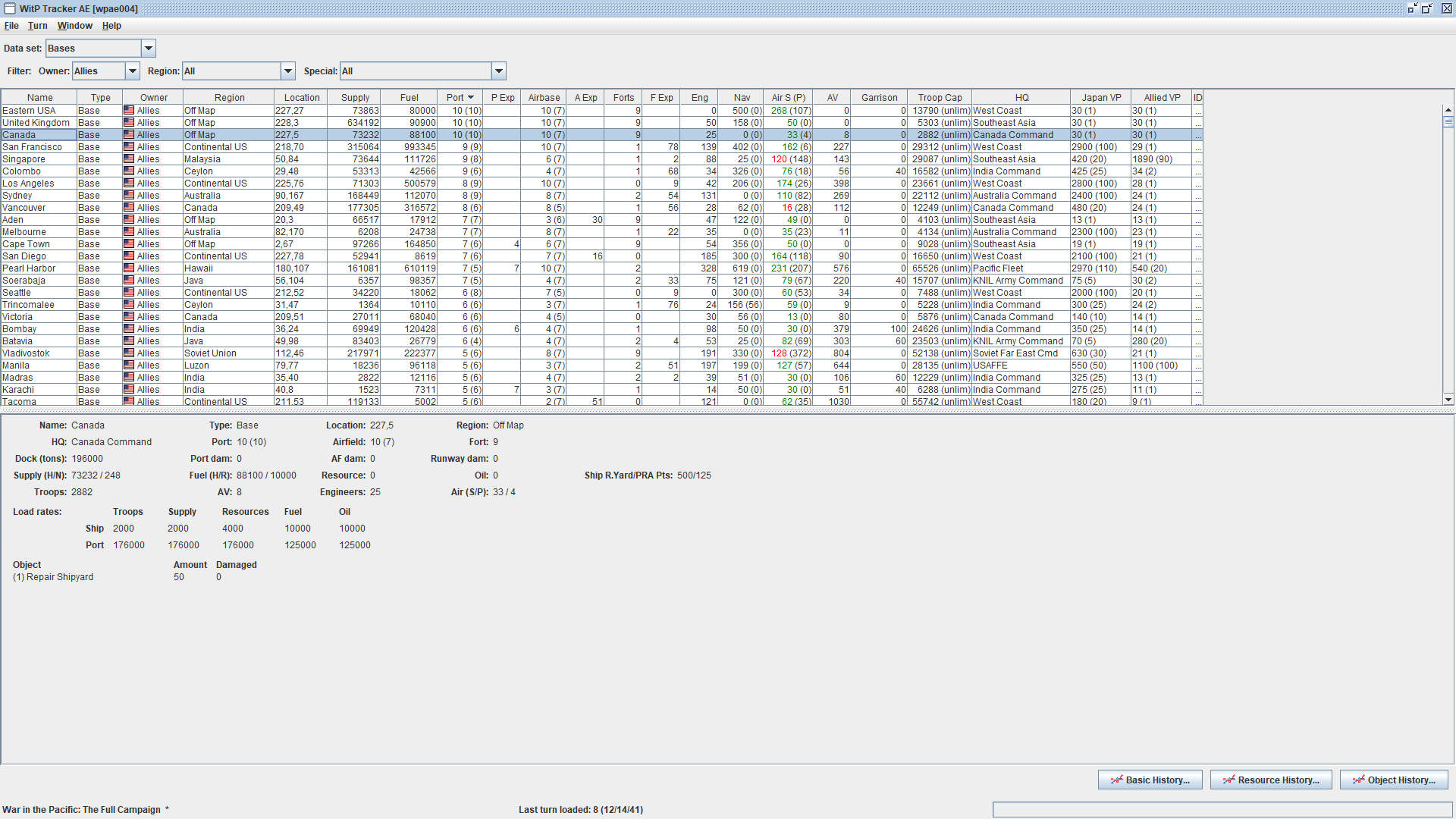Click the ID ellipsis cell in Trincomalee row
Image resolution: width=1456 pixels, height=819 pixels.
1197,305
